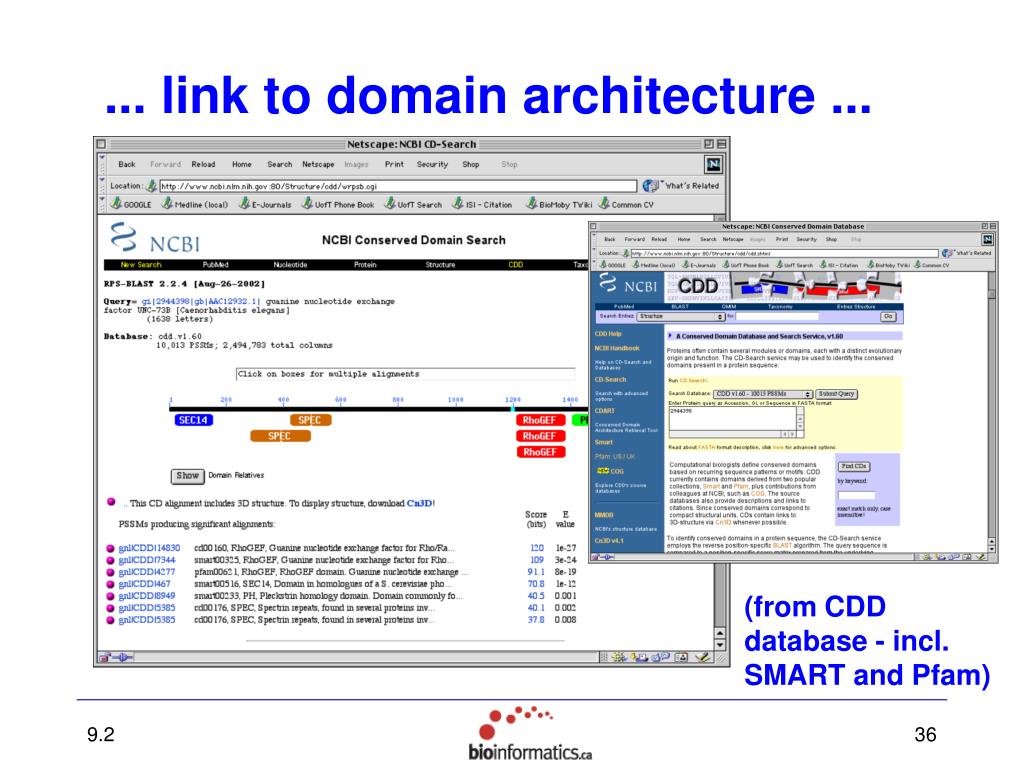Select CDD tab in the black navigation bar

(516, 265)
